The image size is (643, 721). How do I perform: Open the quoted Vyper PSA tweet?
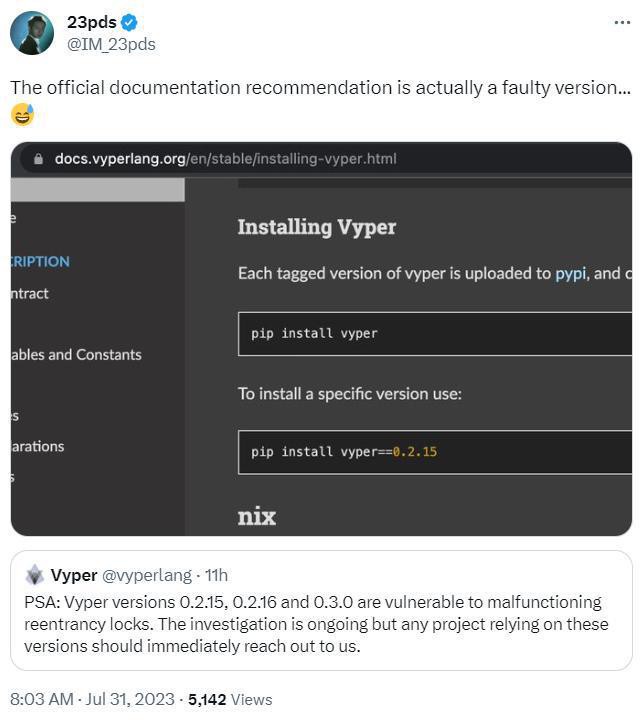pyautogui.click(x=320, y=624)
